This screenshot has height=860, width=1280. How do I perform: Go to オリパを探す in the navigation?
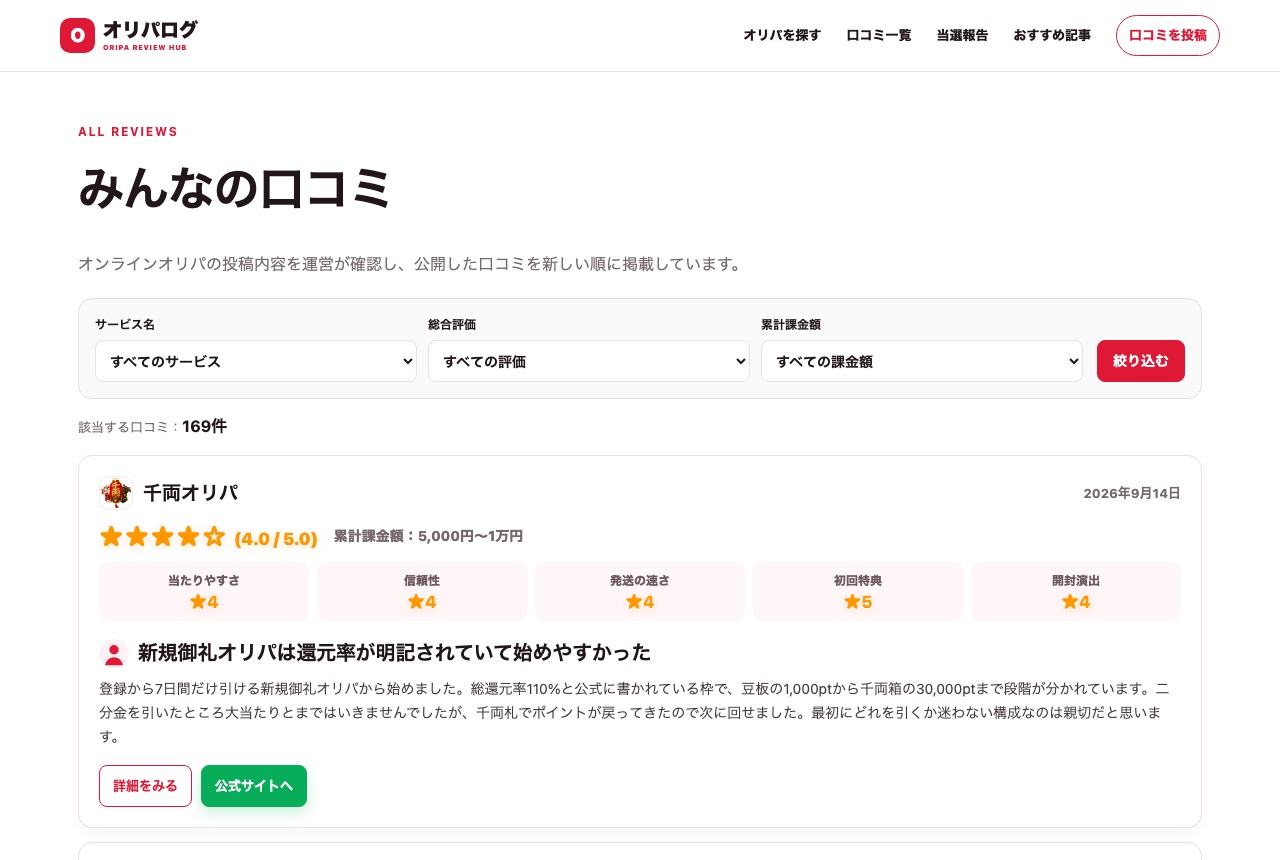(x=782, y=35)
